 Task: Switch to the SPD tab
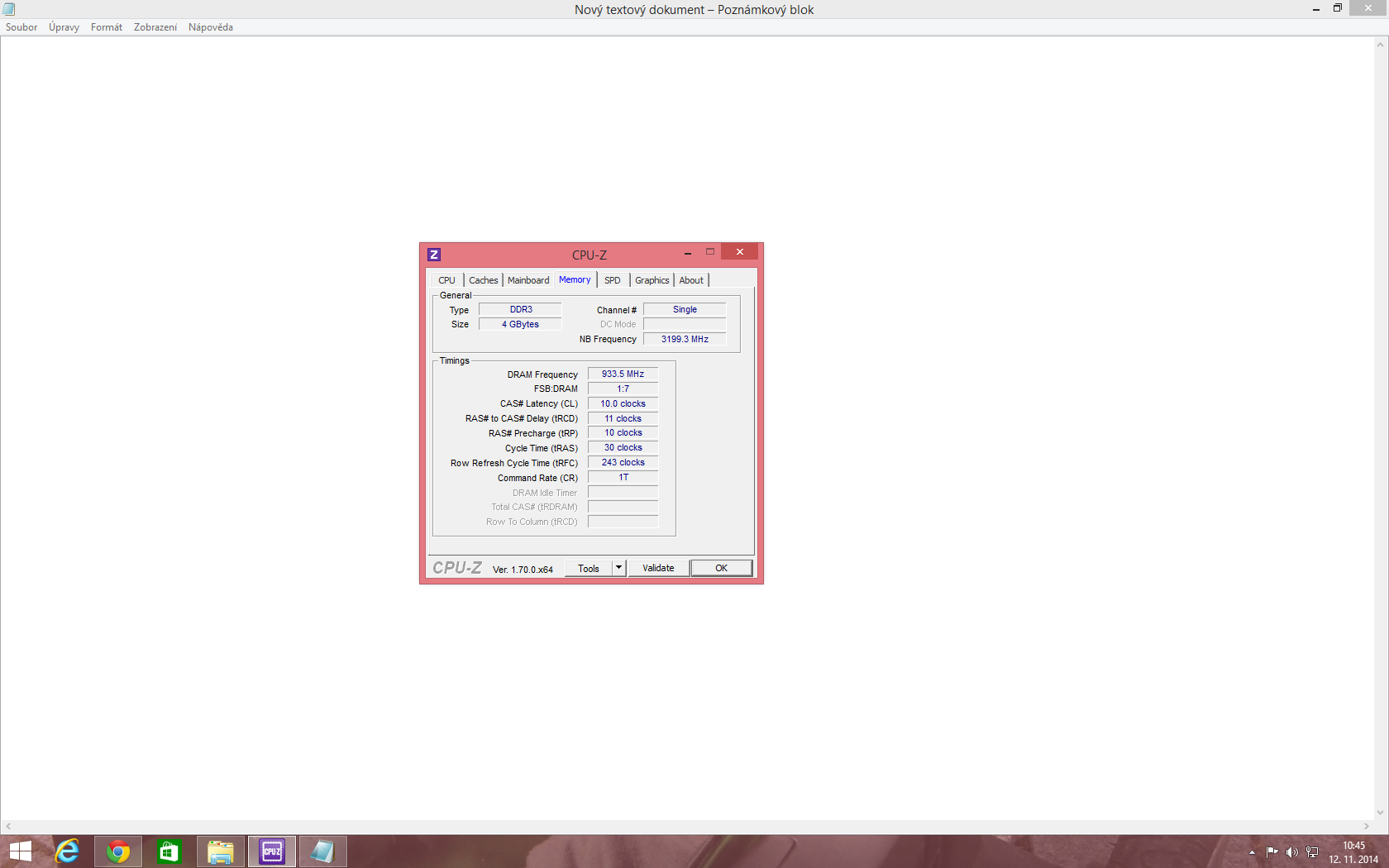pos(613,280)
